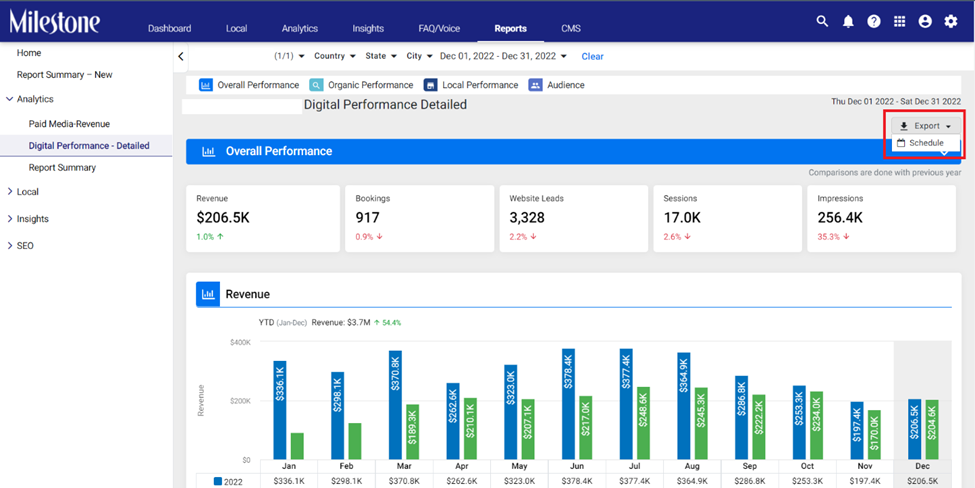The height and width of the screenshot is (488, 975).
Task: Select the Organic Performance magnifier icon
Action: (317, 85)
